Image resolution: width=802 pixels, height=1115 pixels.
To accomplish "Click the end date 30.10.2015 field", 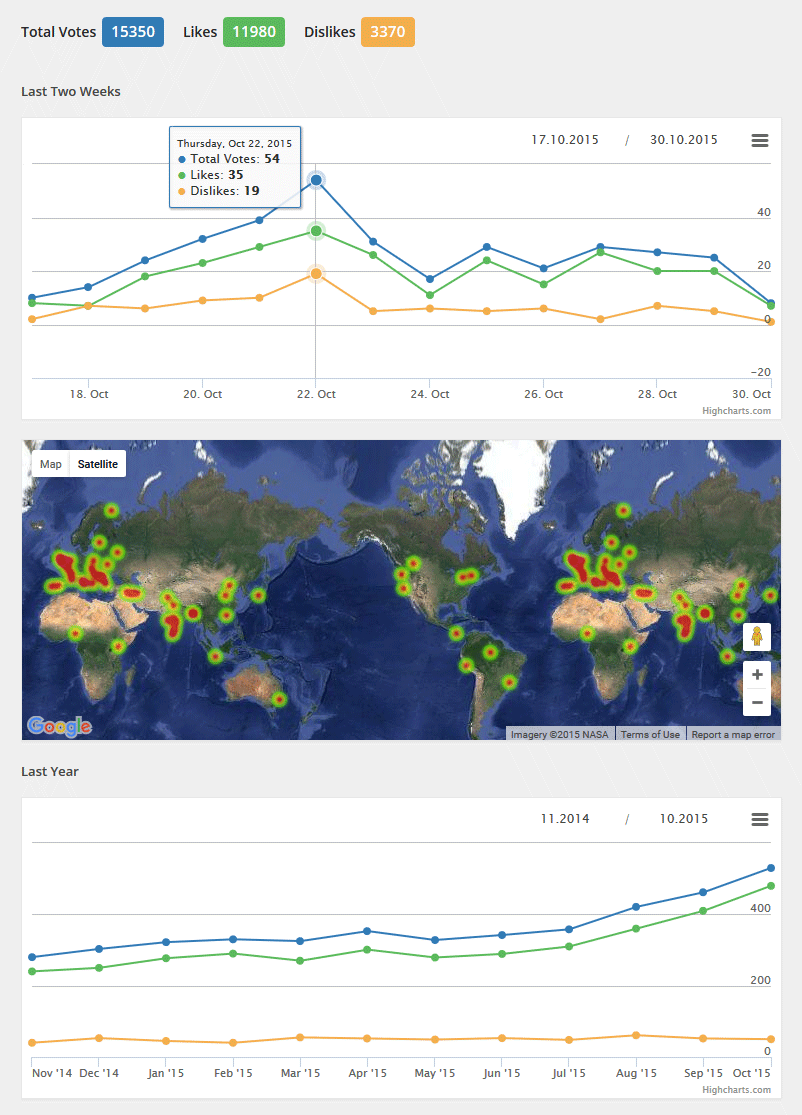I will coord(683,140).
